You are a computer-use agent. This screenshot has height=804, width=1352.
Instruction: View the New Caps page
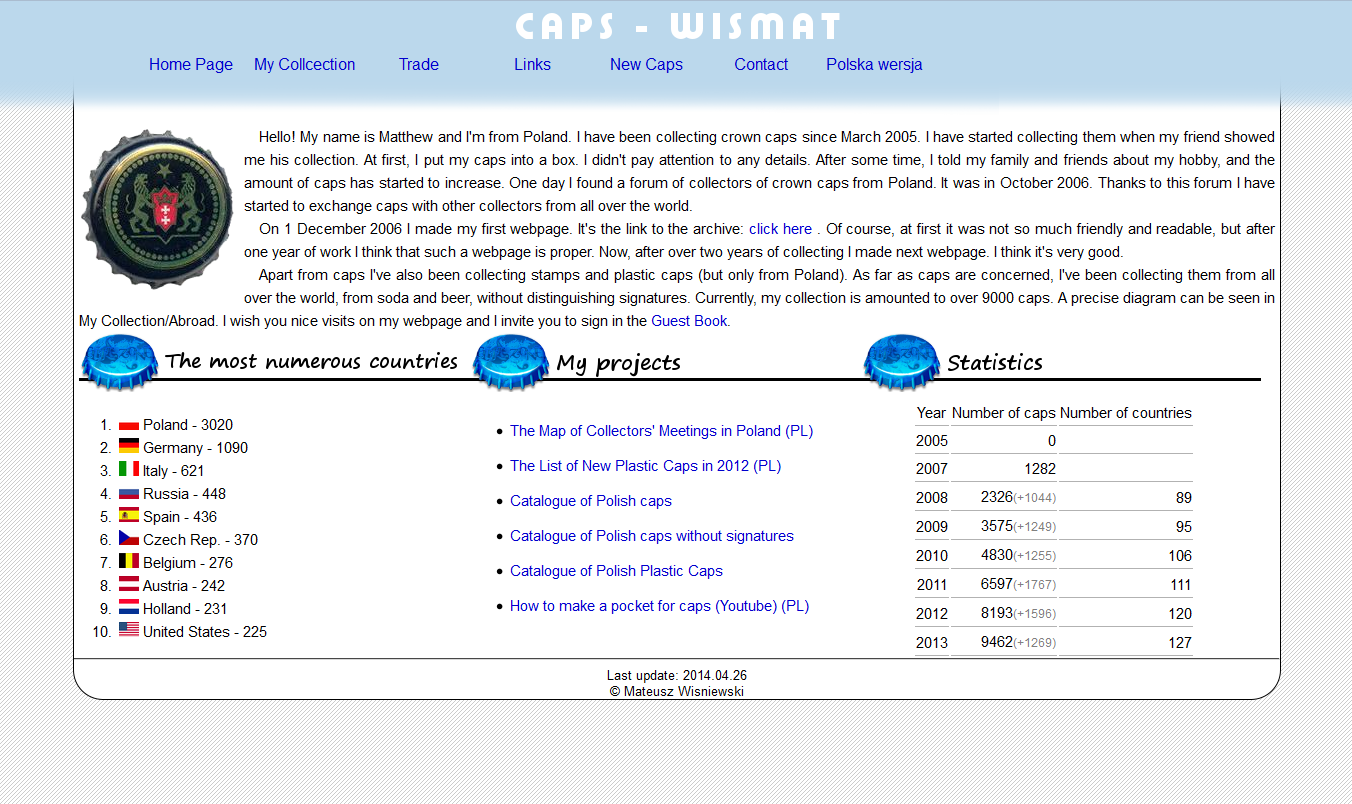[x=646, y=64]
